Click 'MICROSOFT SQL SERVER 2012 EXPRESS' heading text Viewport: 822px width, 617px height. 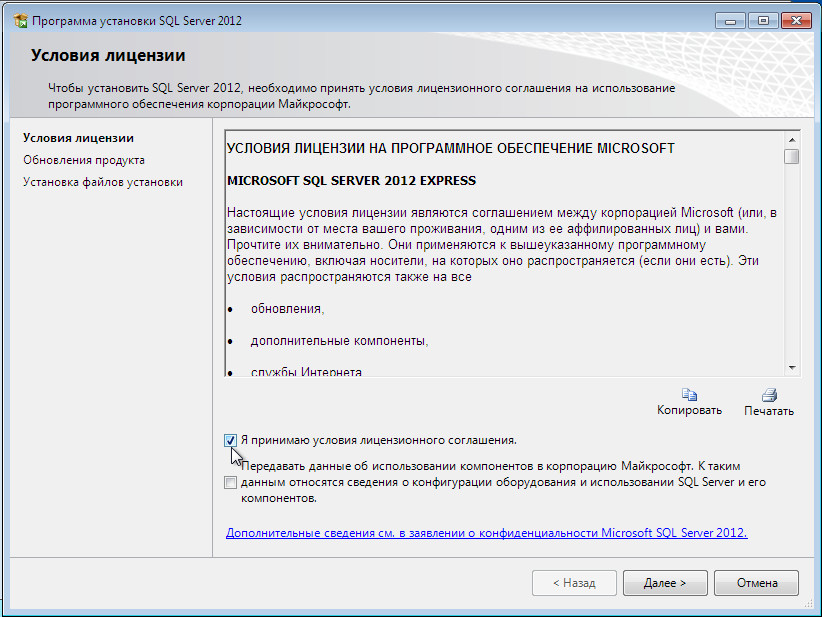click(351, 181)
